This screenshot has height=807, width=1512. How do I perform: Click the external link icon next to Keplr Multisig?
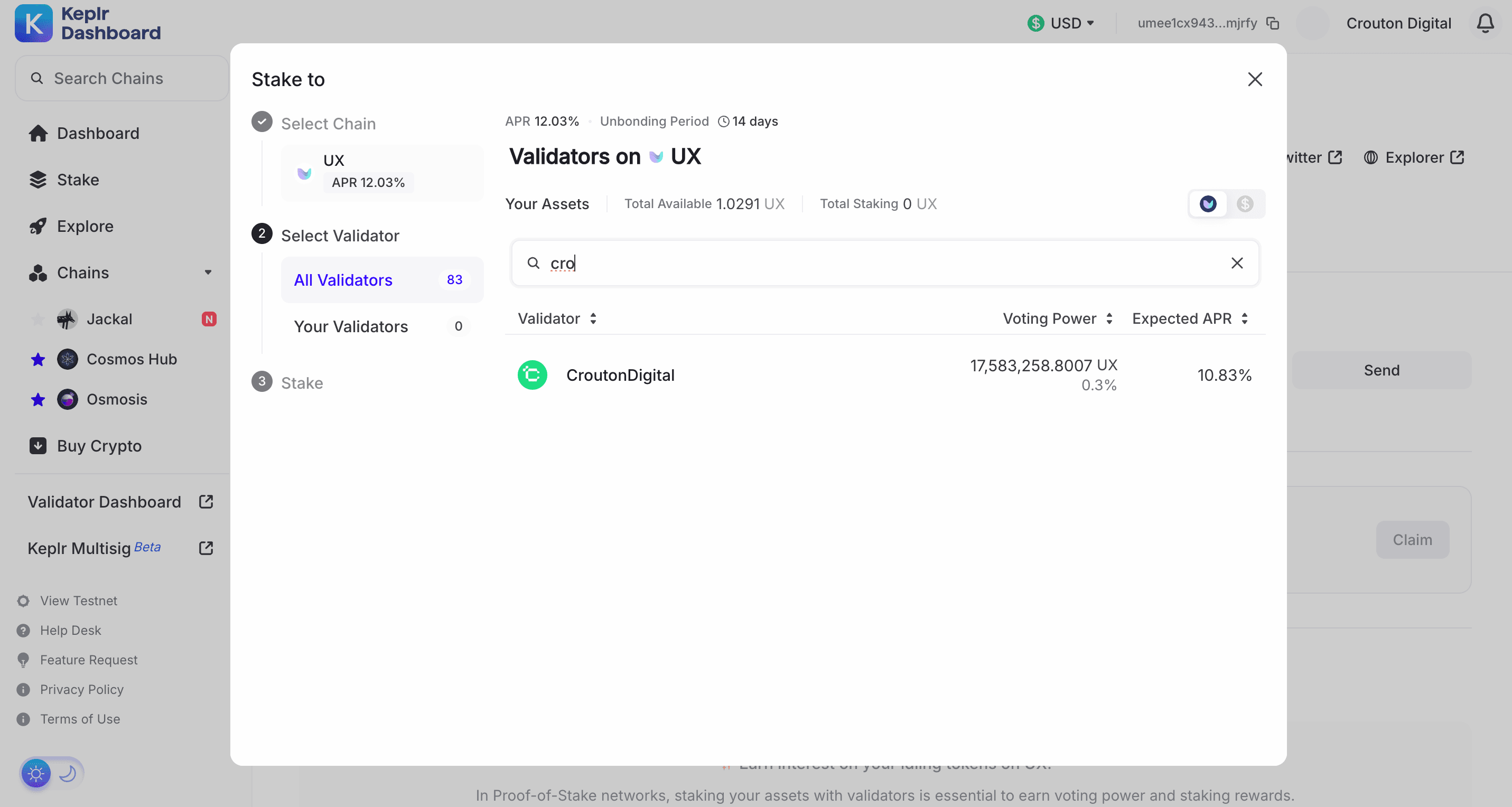pyautogui.click(x=206, y=548)
